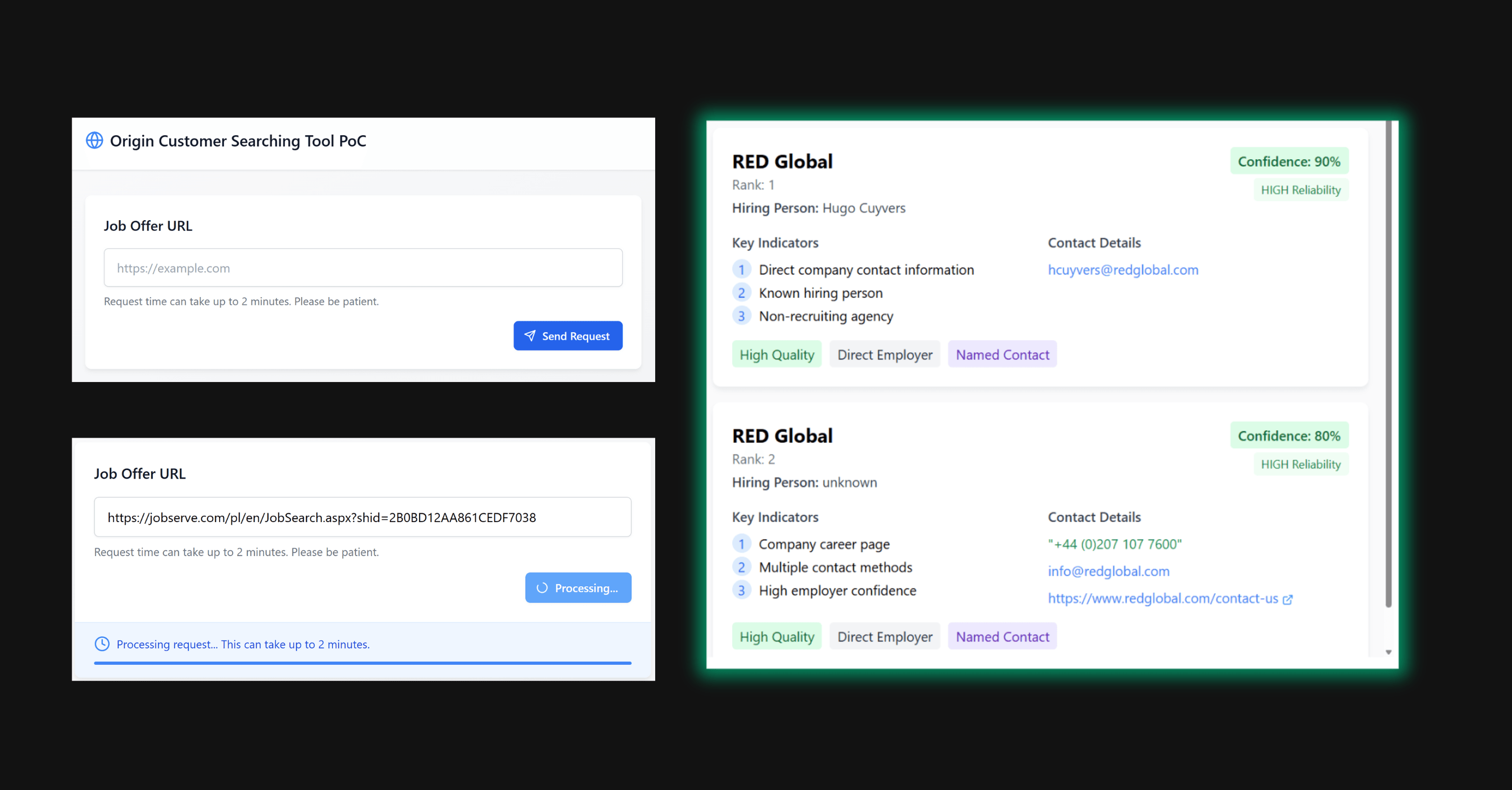Click the RED Global title of Rank 2 card
This screenshot has width=1512, height=790.
(x=782, y=436)
